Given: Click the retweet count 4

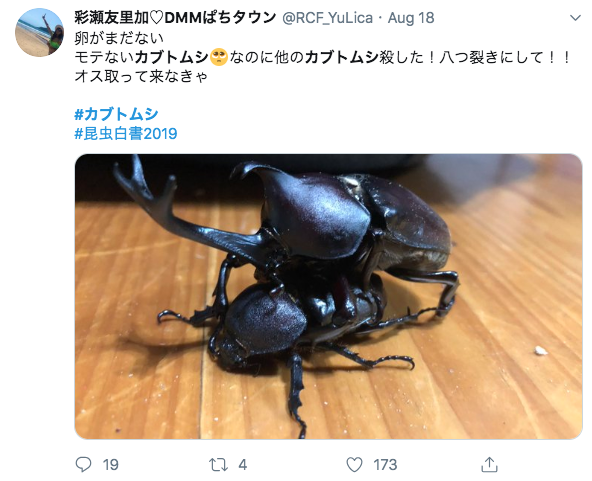Looking at the screenshot, I should pos(243,465).
